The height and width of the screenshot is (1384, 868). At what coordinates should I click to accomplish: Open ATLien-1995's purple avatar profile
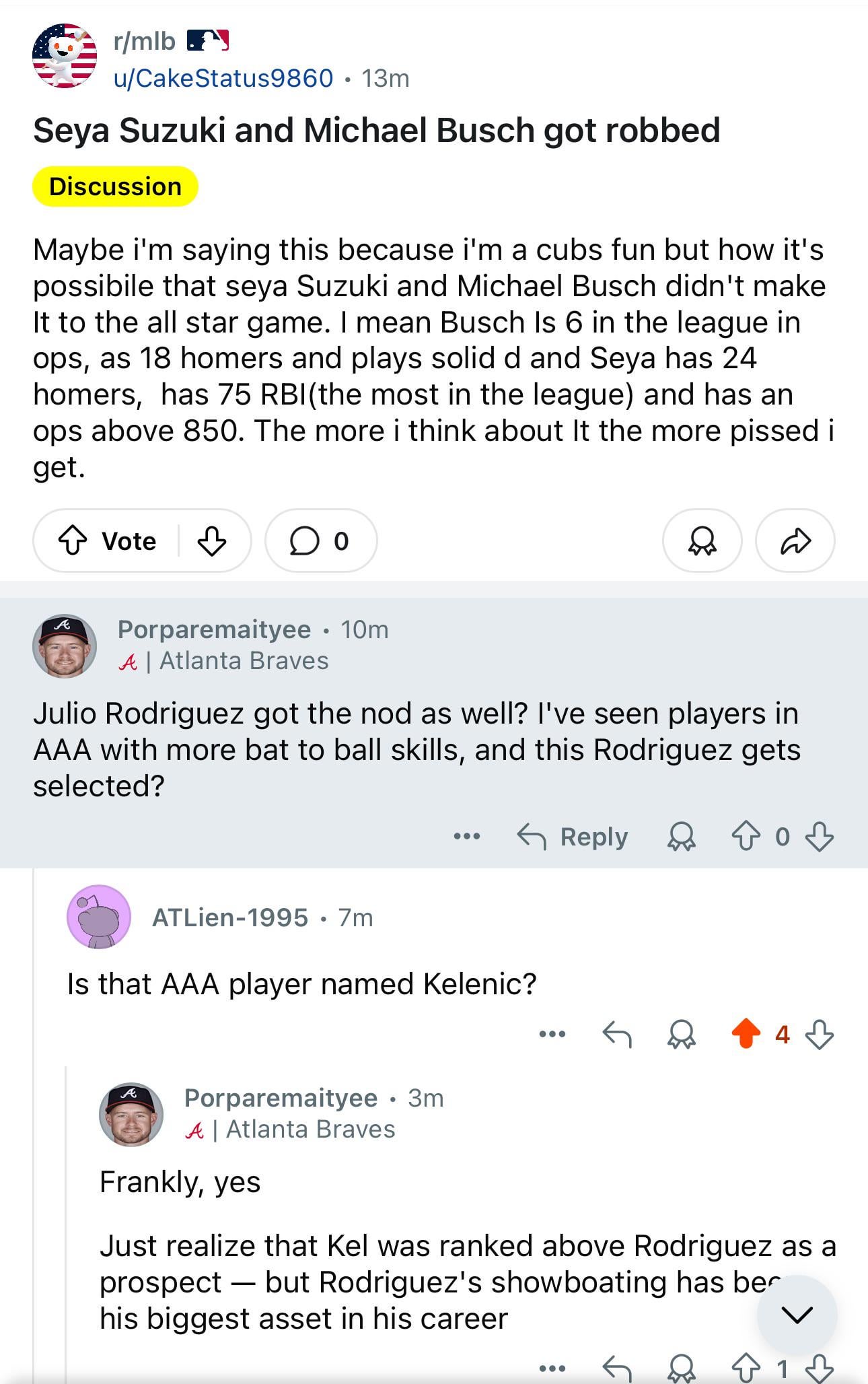(x=99, y=917)
